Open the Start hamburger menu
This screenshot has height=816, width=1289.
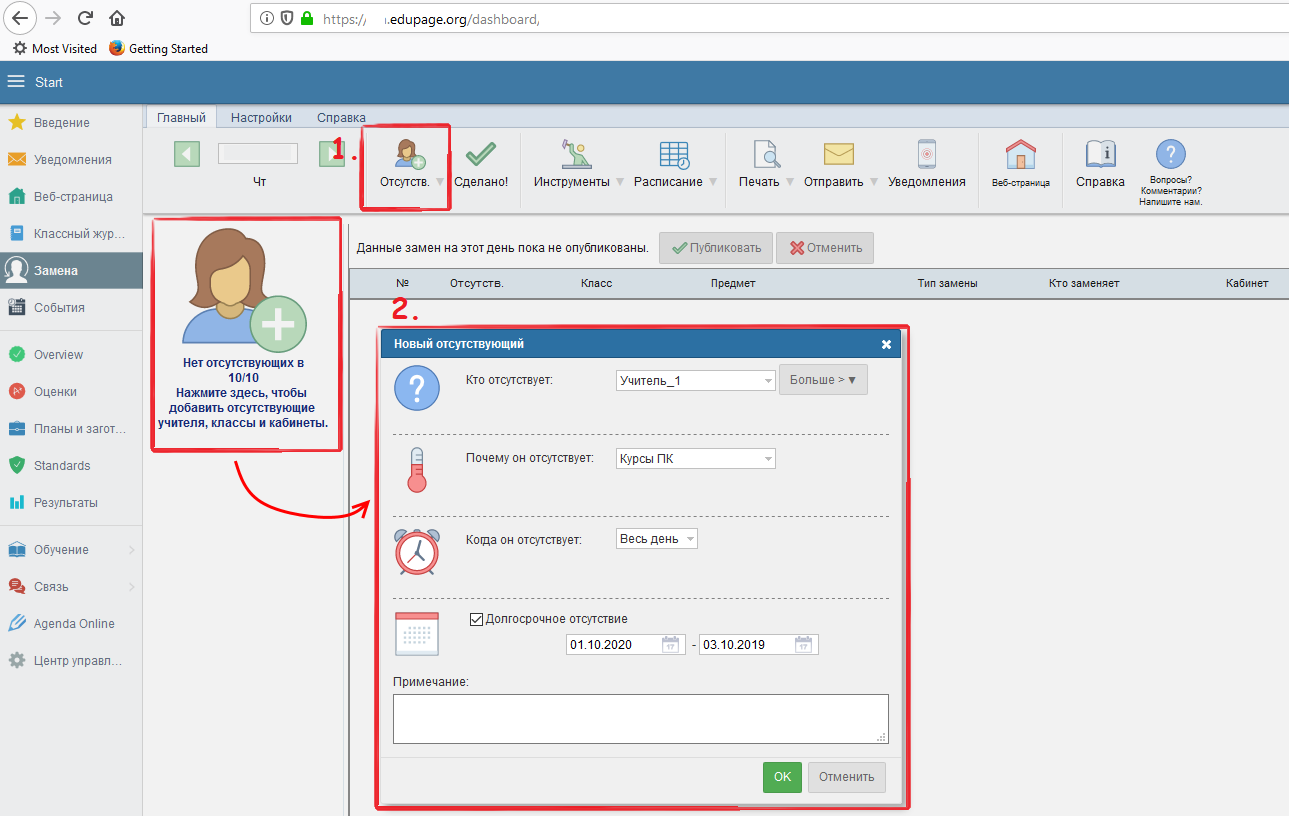15,82
